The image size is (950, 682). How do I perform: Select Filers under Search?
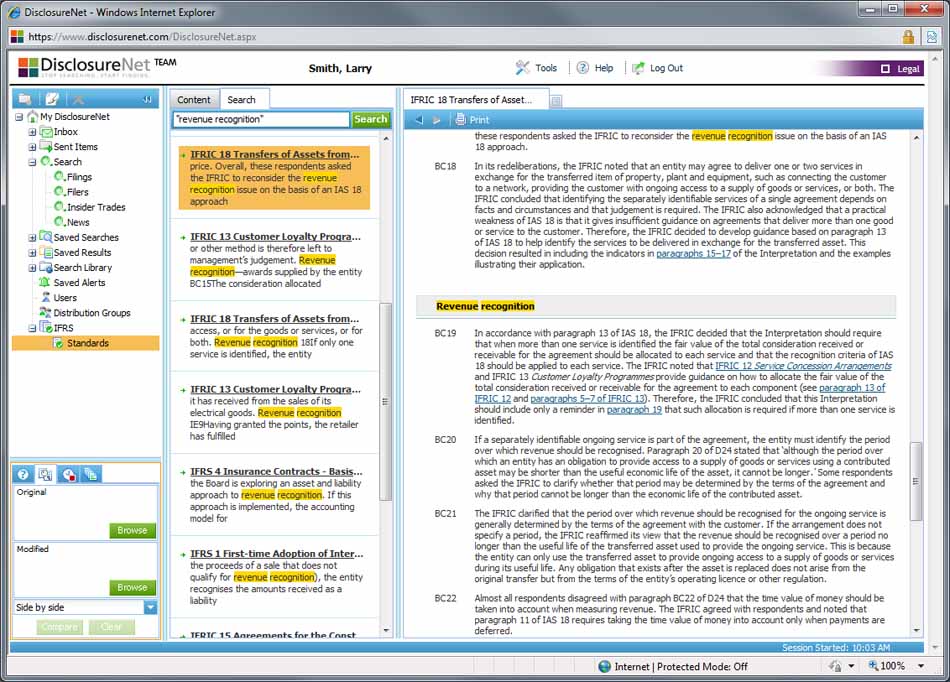78,192
